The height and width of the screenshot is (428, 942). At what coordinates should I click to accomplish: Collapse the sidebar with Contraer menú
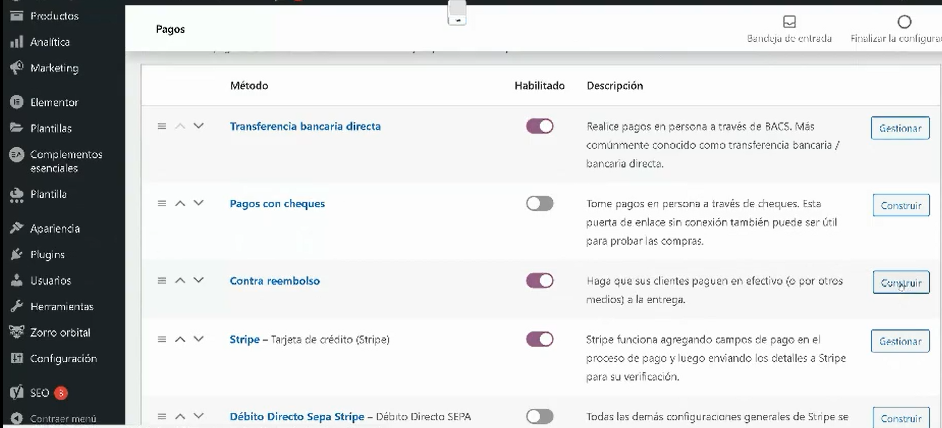62,419
